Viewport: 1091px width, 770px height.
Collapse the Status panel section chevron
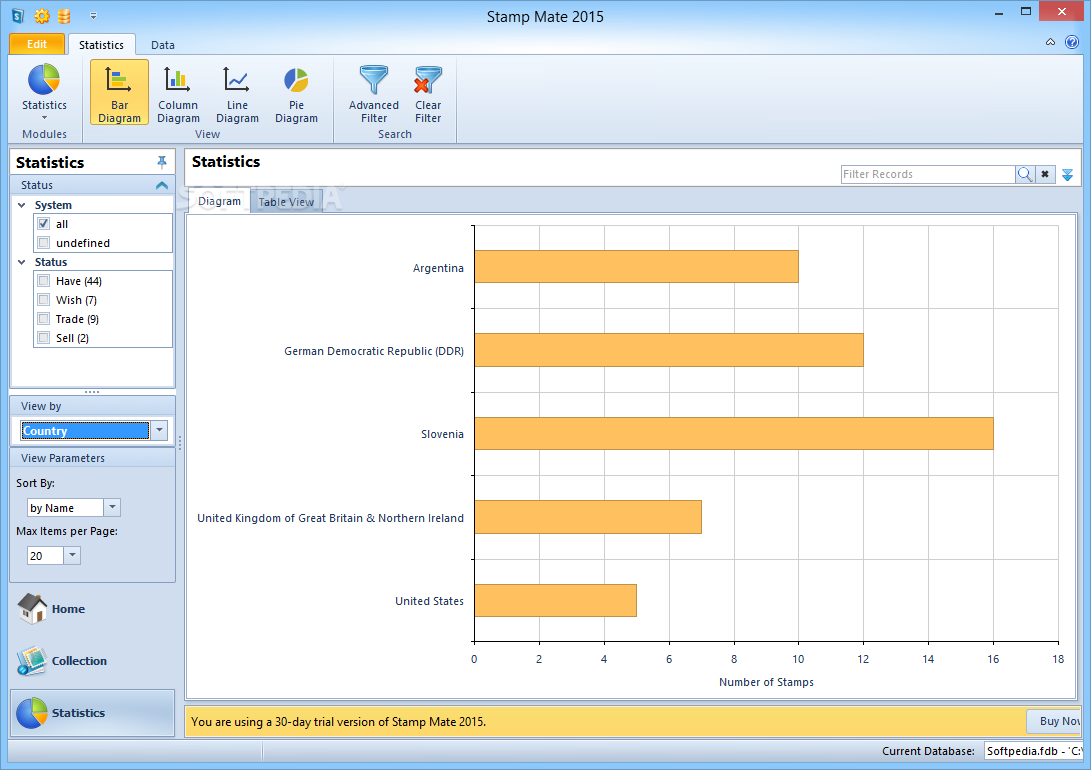click(x=161, y=185)
